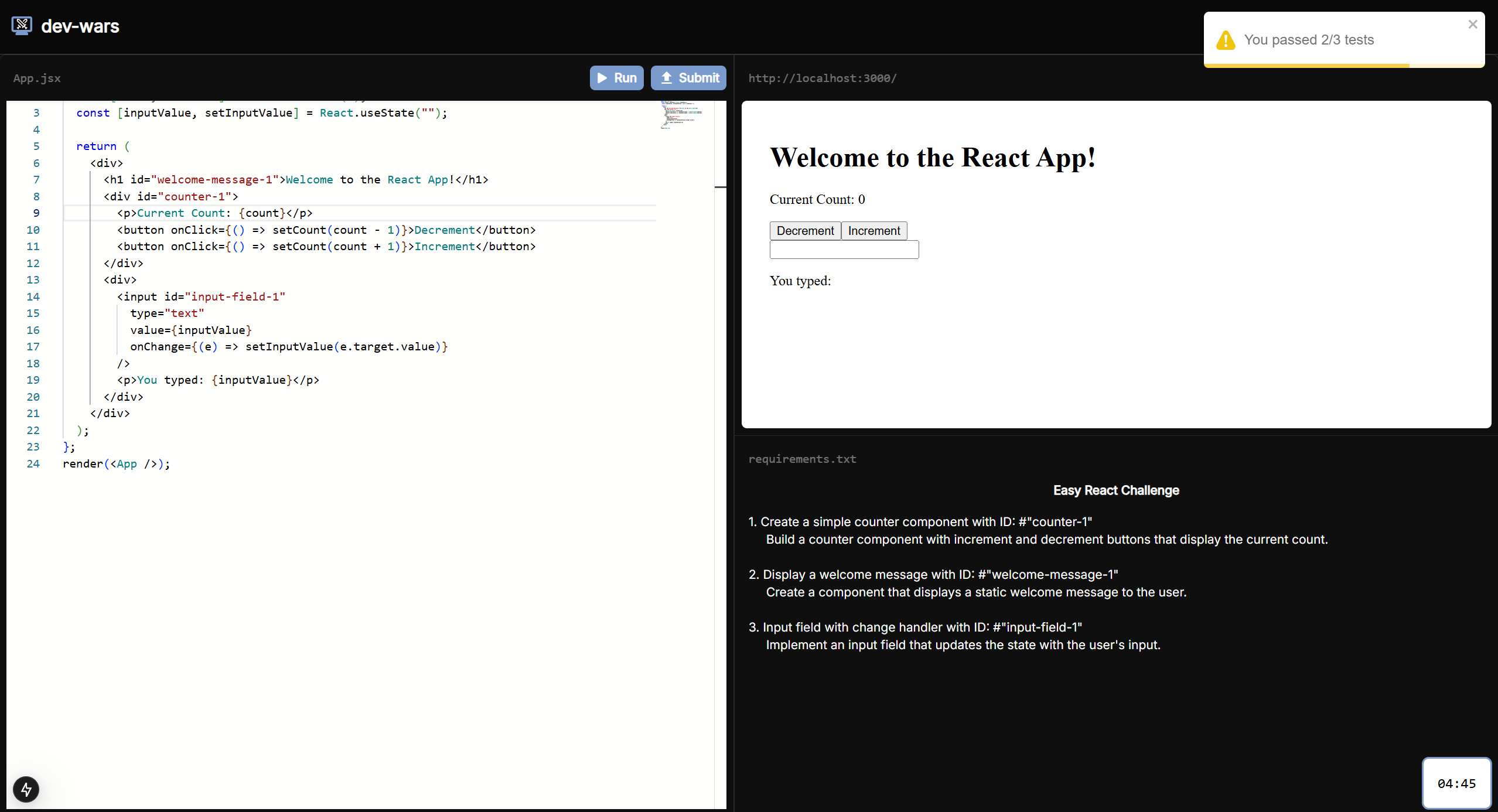Select the App.jsx file tab label
This screenshot has width=1498, height=812.
(37, 79)
